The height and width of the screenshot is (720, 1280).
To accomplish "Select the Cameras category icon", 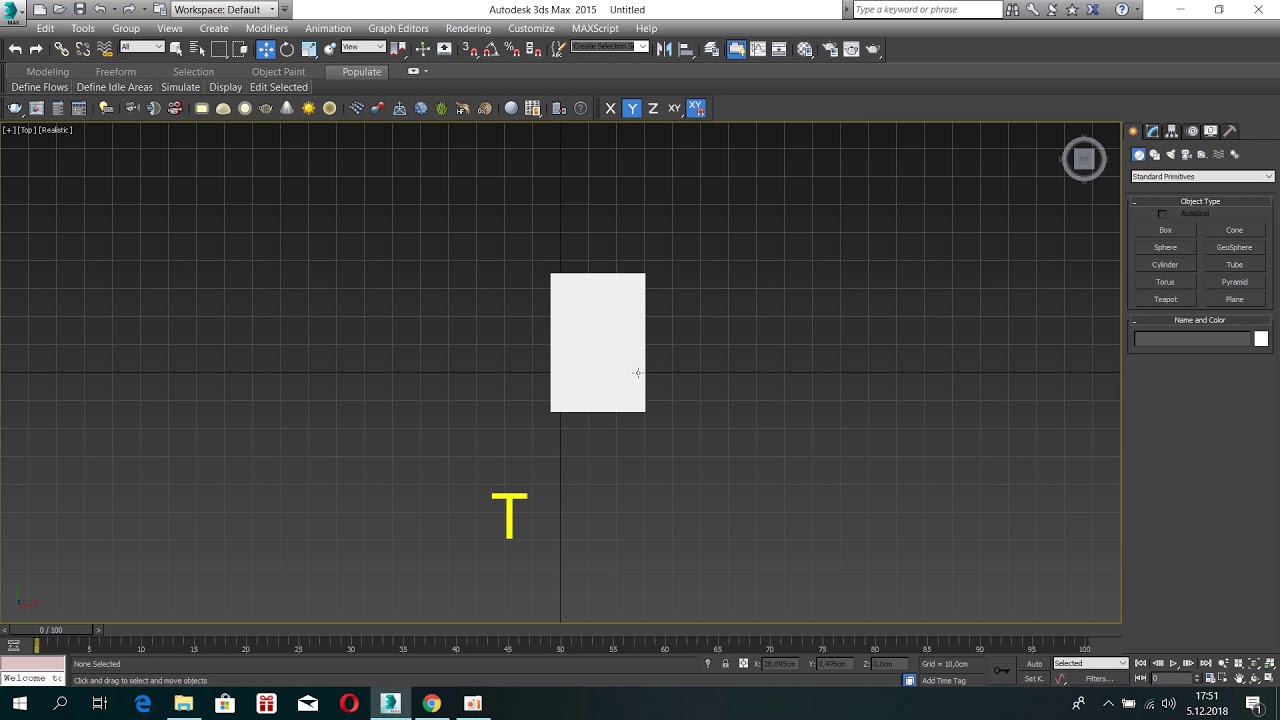I will pyautogui.click(x=1187, y=155).
